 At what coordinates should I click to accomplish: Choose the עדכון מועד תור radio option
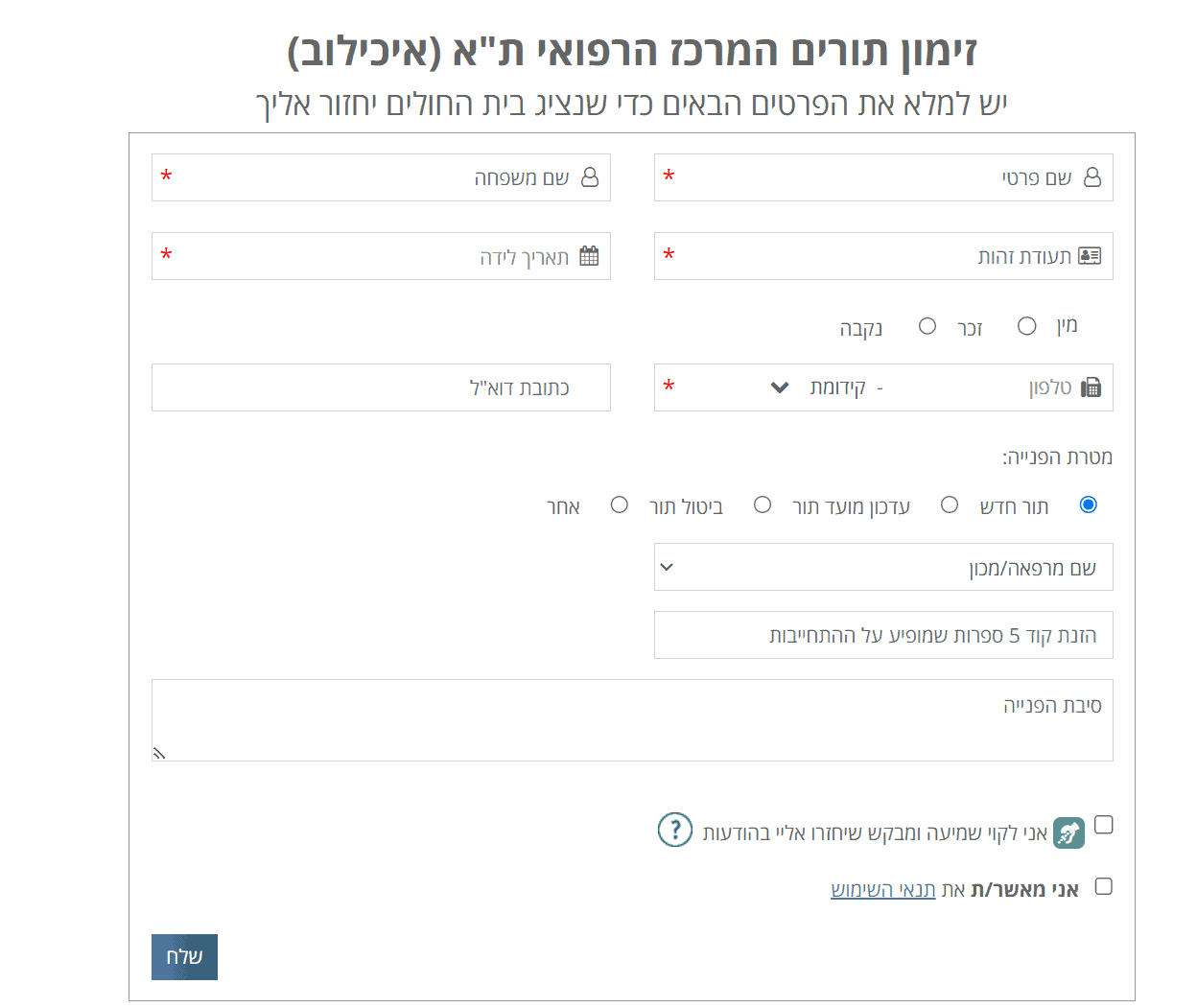[949, 504]
